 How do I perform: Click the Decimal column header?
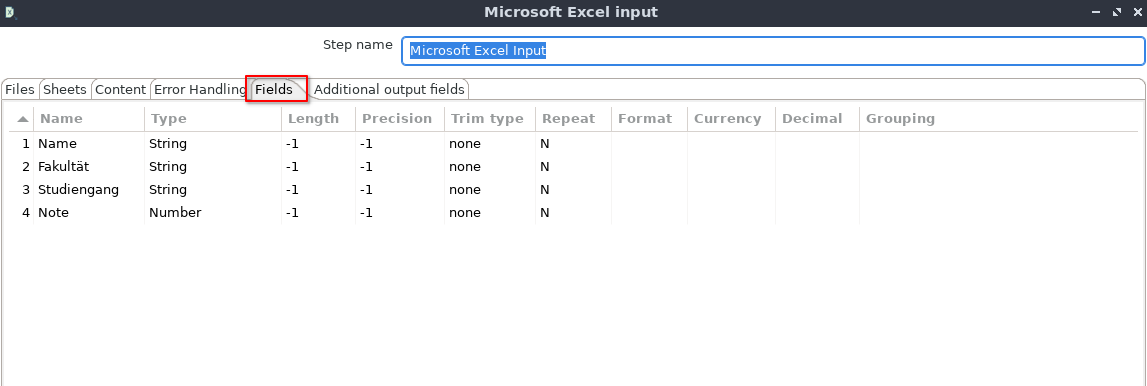click(817, 118)
